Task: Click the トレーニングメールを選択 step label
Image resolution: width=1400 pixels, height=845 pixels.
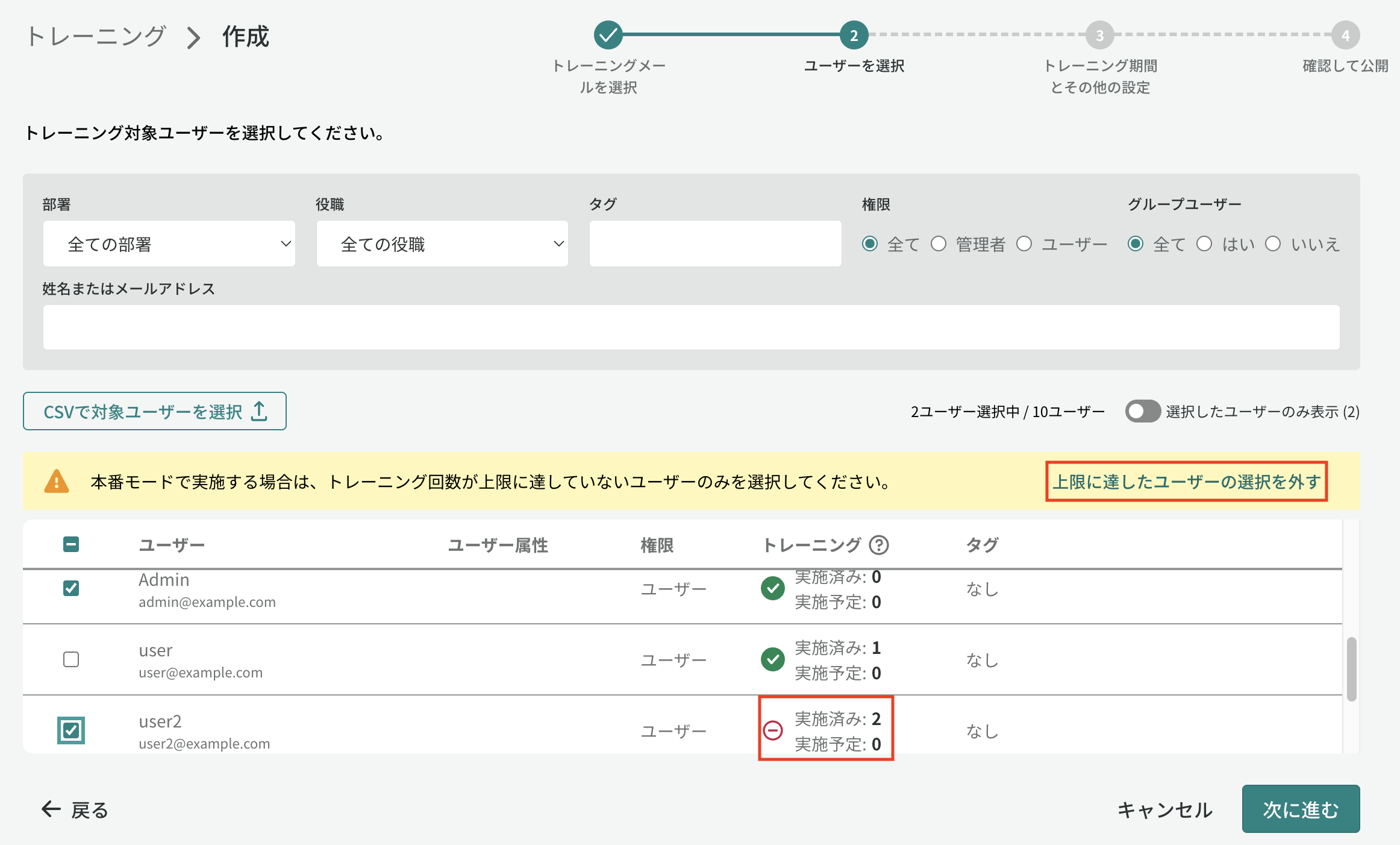Action: [608, 77]
